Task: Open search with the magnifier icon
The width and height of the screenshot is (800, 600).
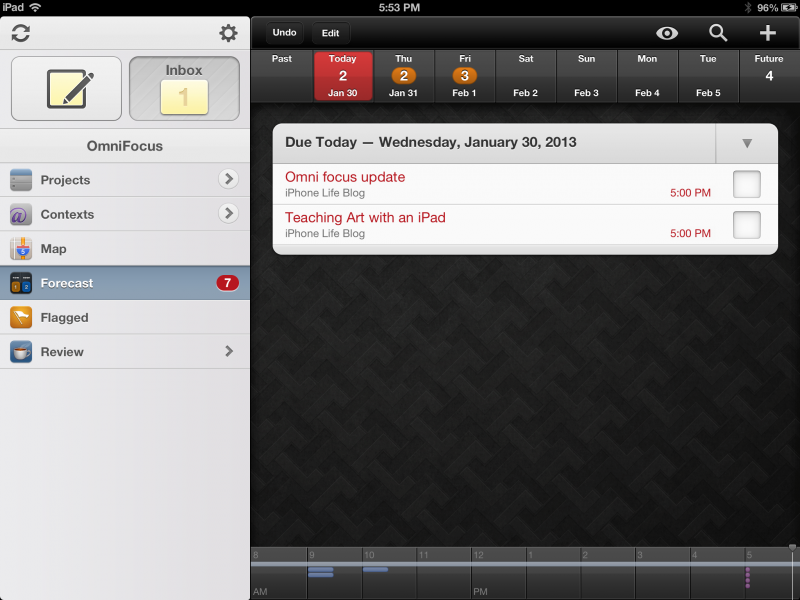Action: [718, 33]
